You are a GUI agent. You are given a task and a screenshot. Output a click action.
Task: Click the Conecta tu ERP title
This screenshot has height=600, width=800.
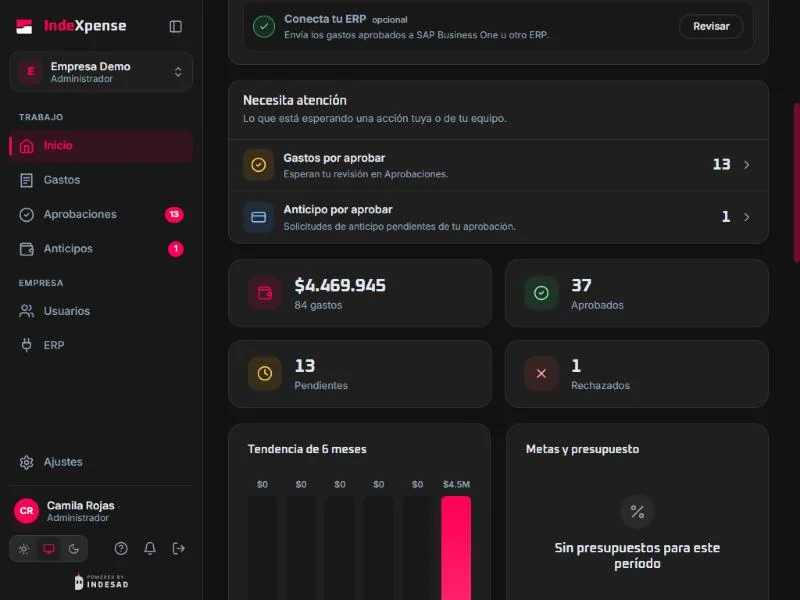click(325, 19)
